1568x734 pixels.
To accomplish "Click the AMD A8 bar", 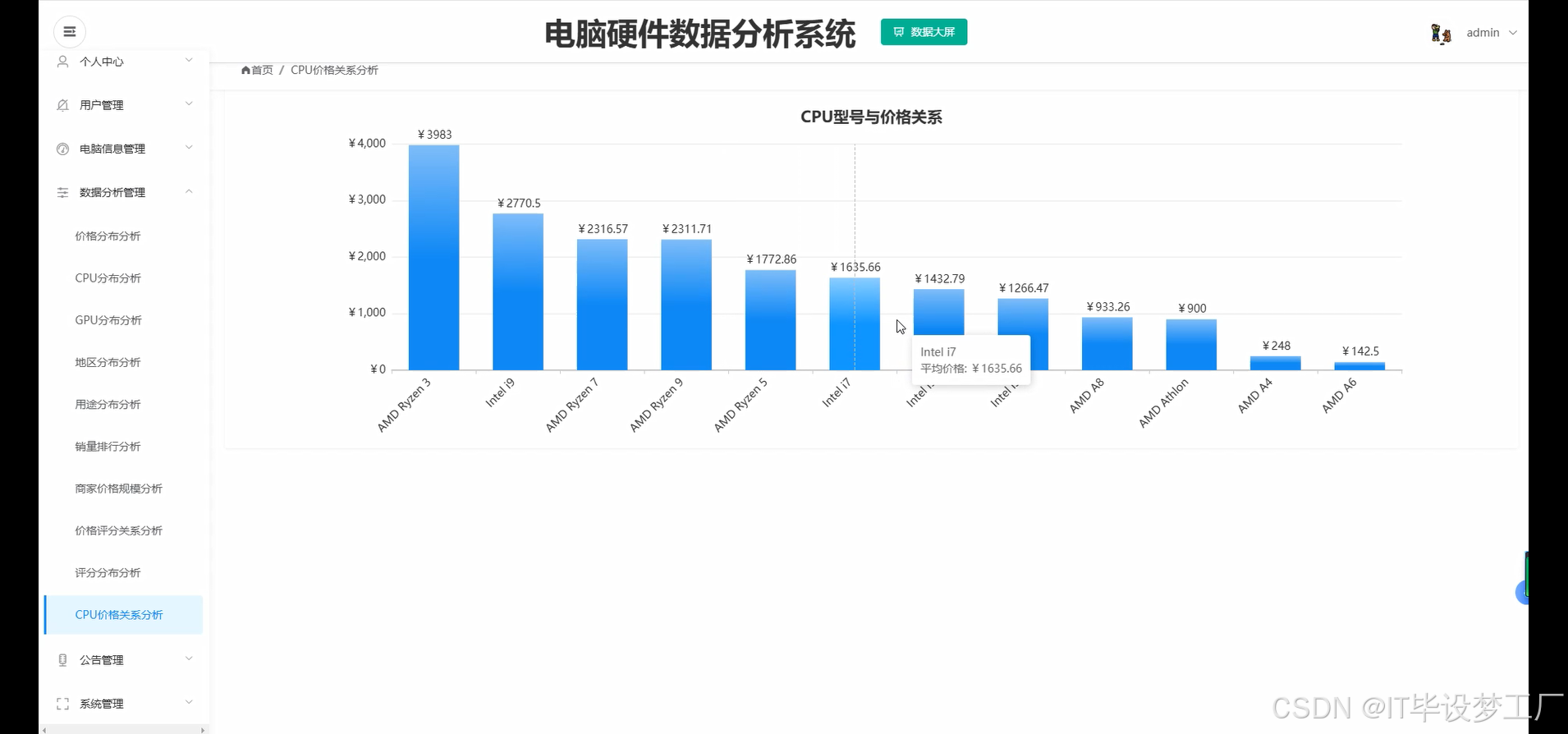I will [x=1107, y=344].
